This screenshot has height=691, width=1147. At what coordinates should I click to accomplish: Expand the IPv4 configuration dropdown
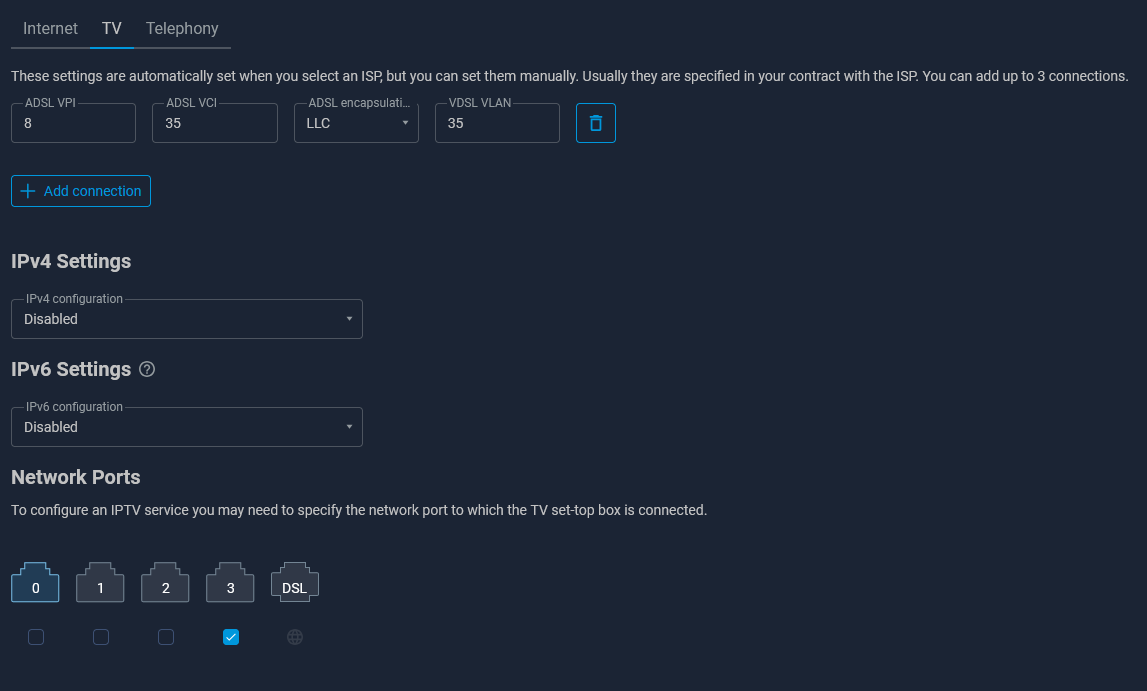[x=186, y=319]
